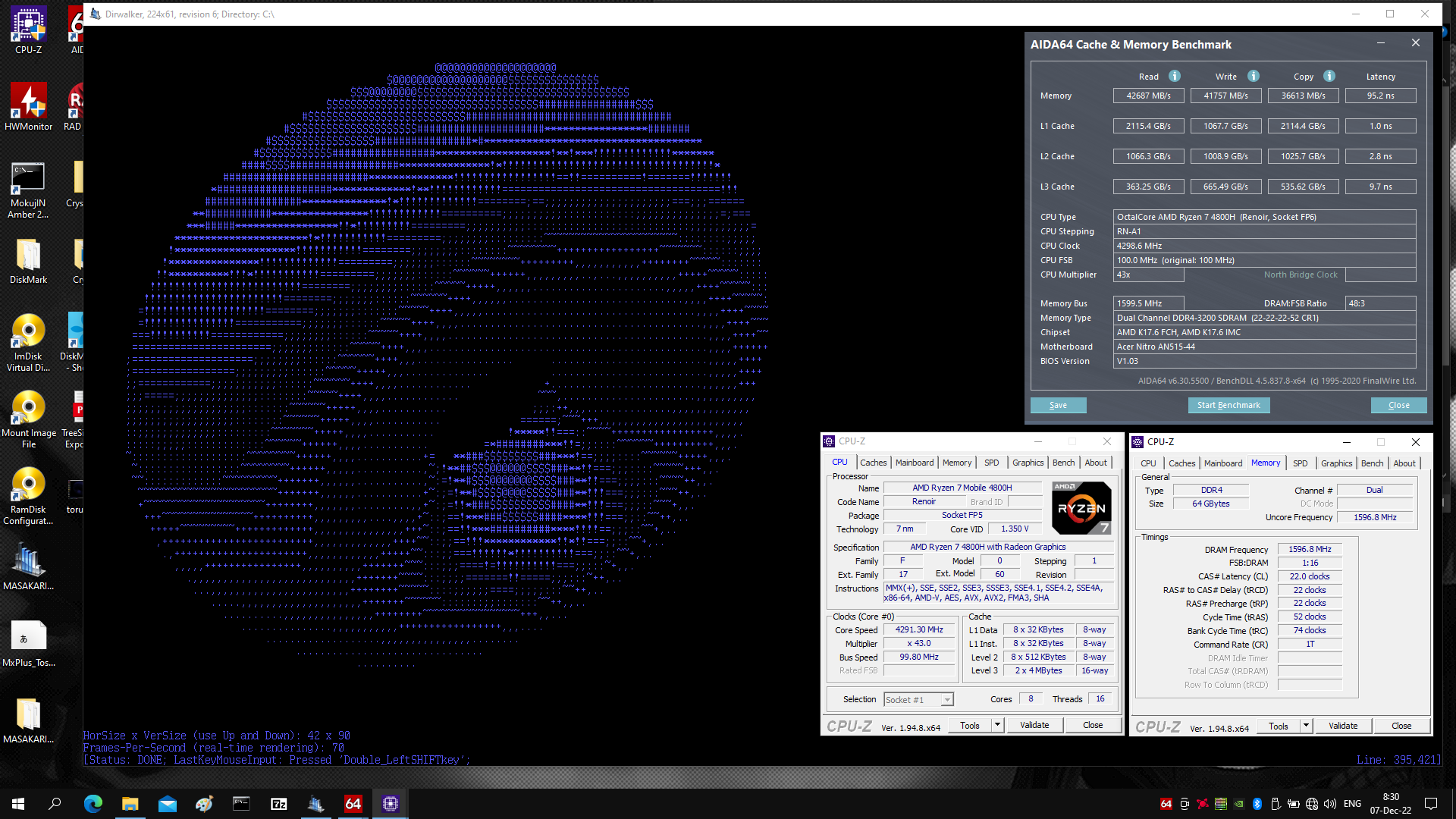Screen dimensions: 1456x819
Task: Click the volume speaker tray icon
Action: pyautogui.click(x=1329, y=804)
